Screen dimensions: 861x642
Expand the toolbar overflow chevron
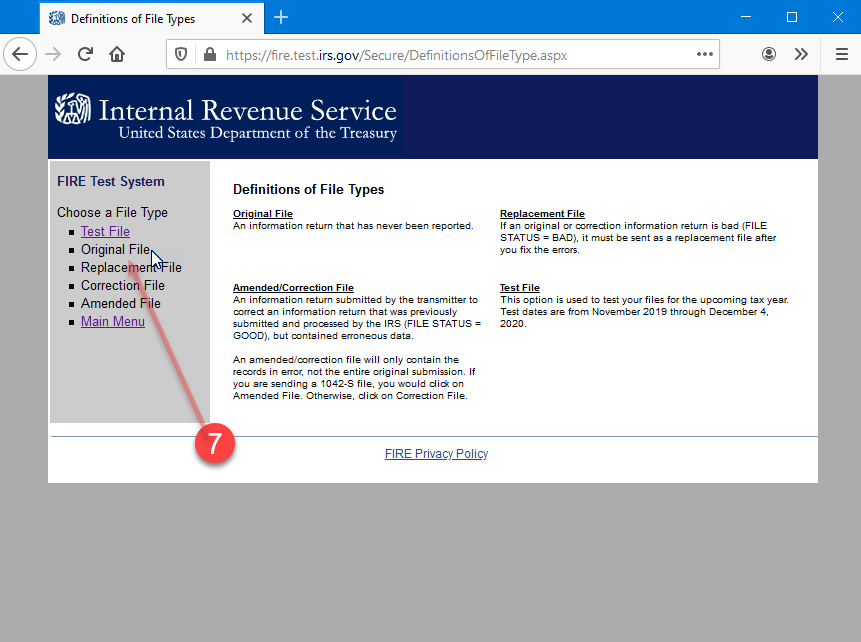(801, 55)
